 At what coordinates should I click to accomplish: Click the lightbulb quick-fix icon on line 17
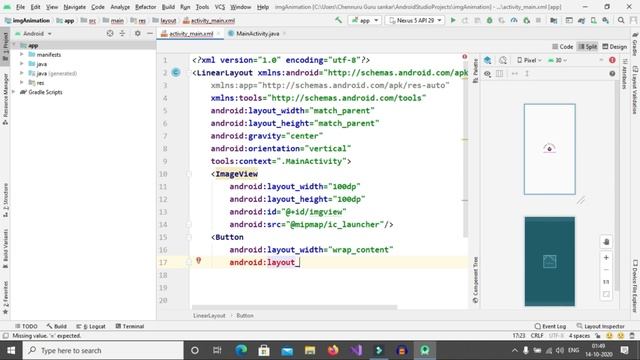tap(198, 260)
